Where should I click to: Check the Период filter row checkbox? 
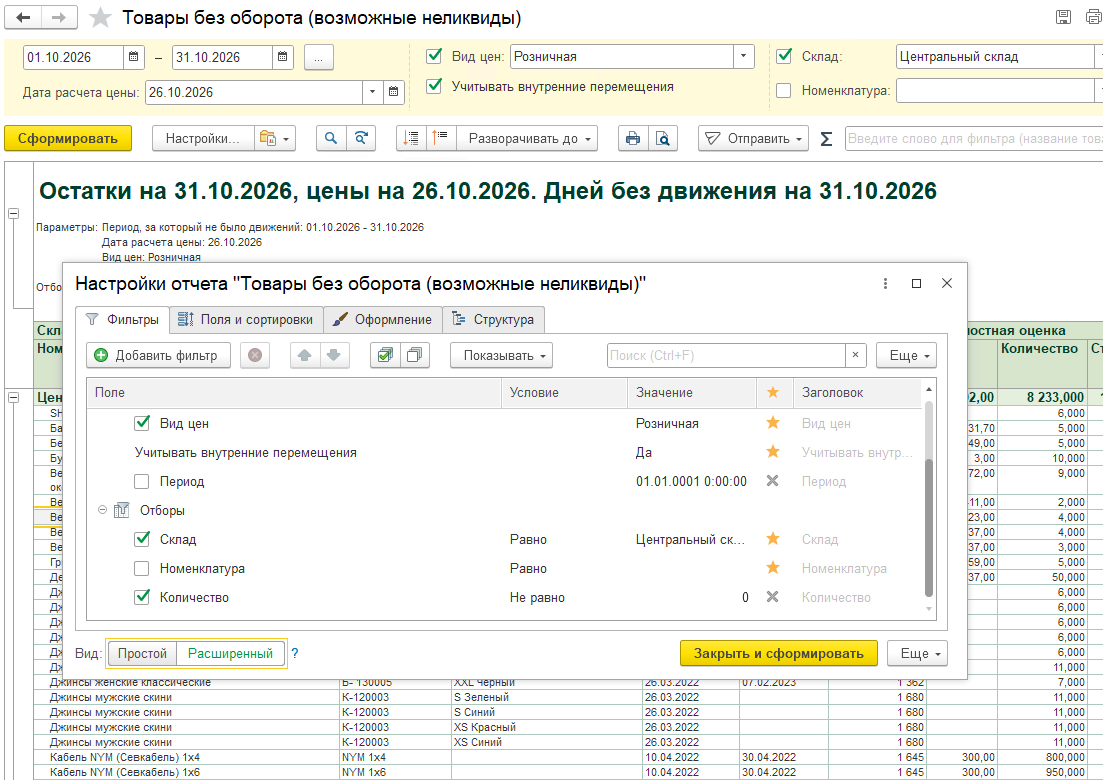[x=142, y=482]
